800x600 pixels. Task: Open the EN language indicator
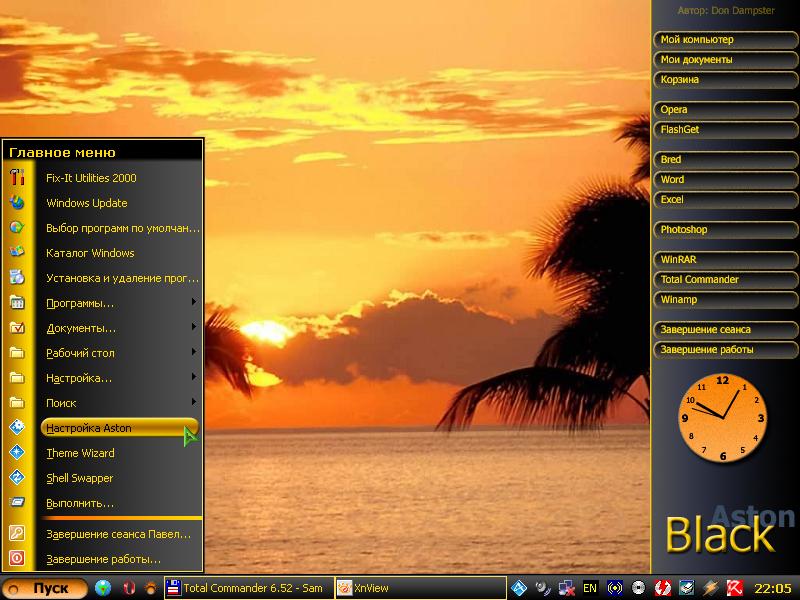[590, 588]
